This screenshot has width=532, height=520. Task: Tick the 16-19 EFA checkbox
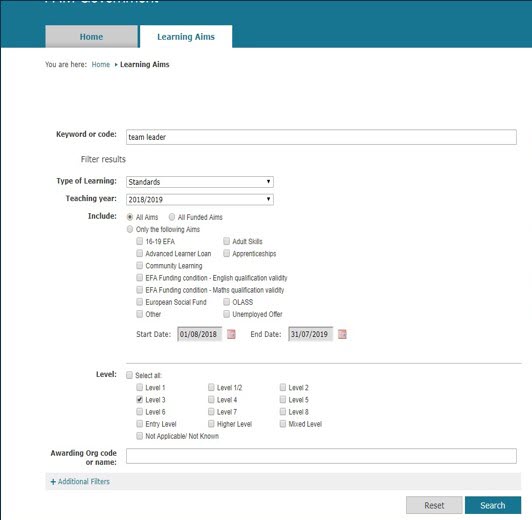point(139,241)
